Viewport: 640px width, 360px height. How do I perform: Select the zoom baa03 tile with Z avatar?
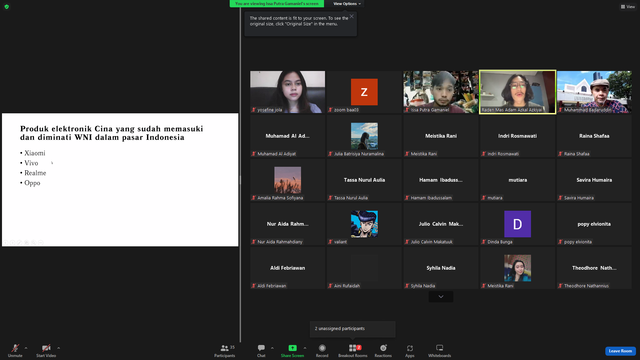364,92
